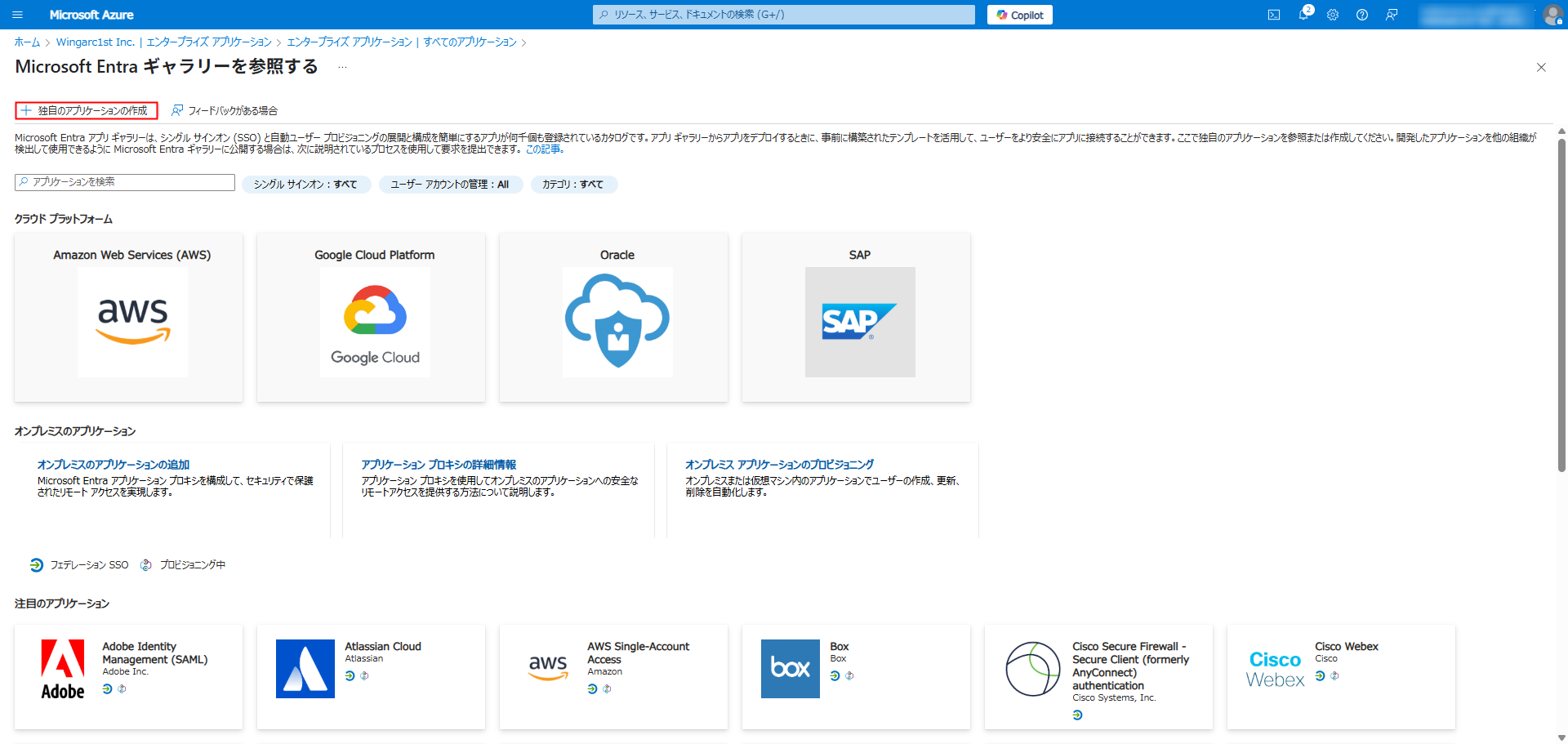Select the Google Cloud Platform tile
Screen dimensions: 1568x744
click(372, 317)
